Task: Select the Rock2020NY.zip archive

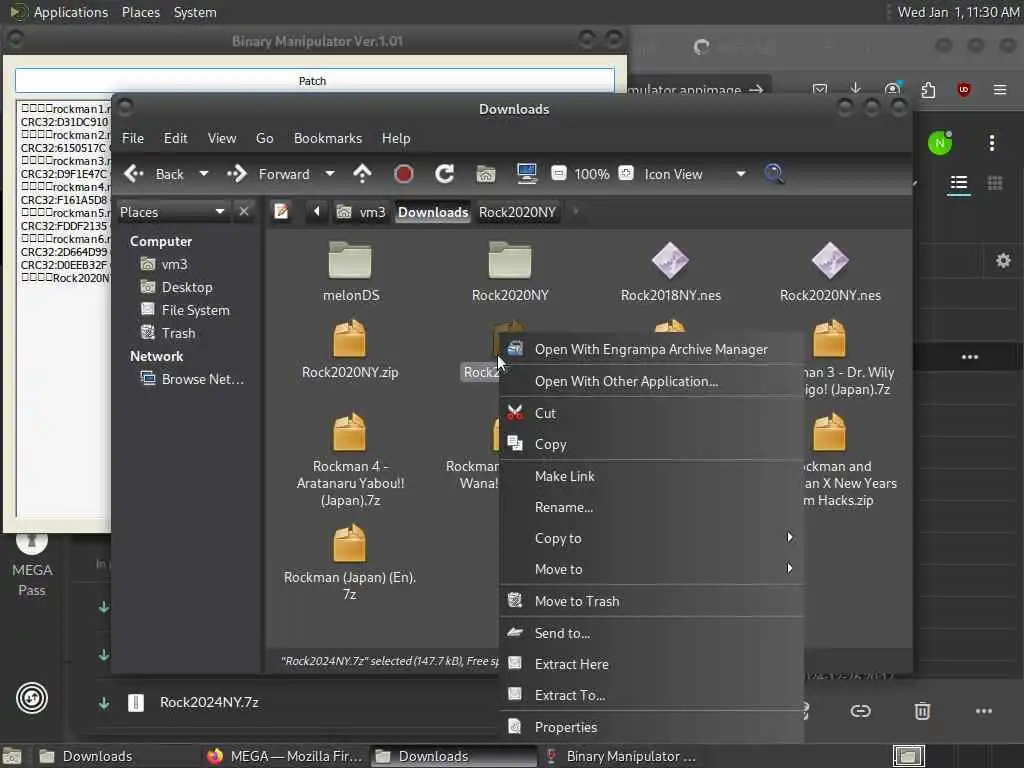Action: coord(350,349)
